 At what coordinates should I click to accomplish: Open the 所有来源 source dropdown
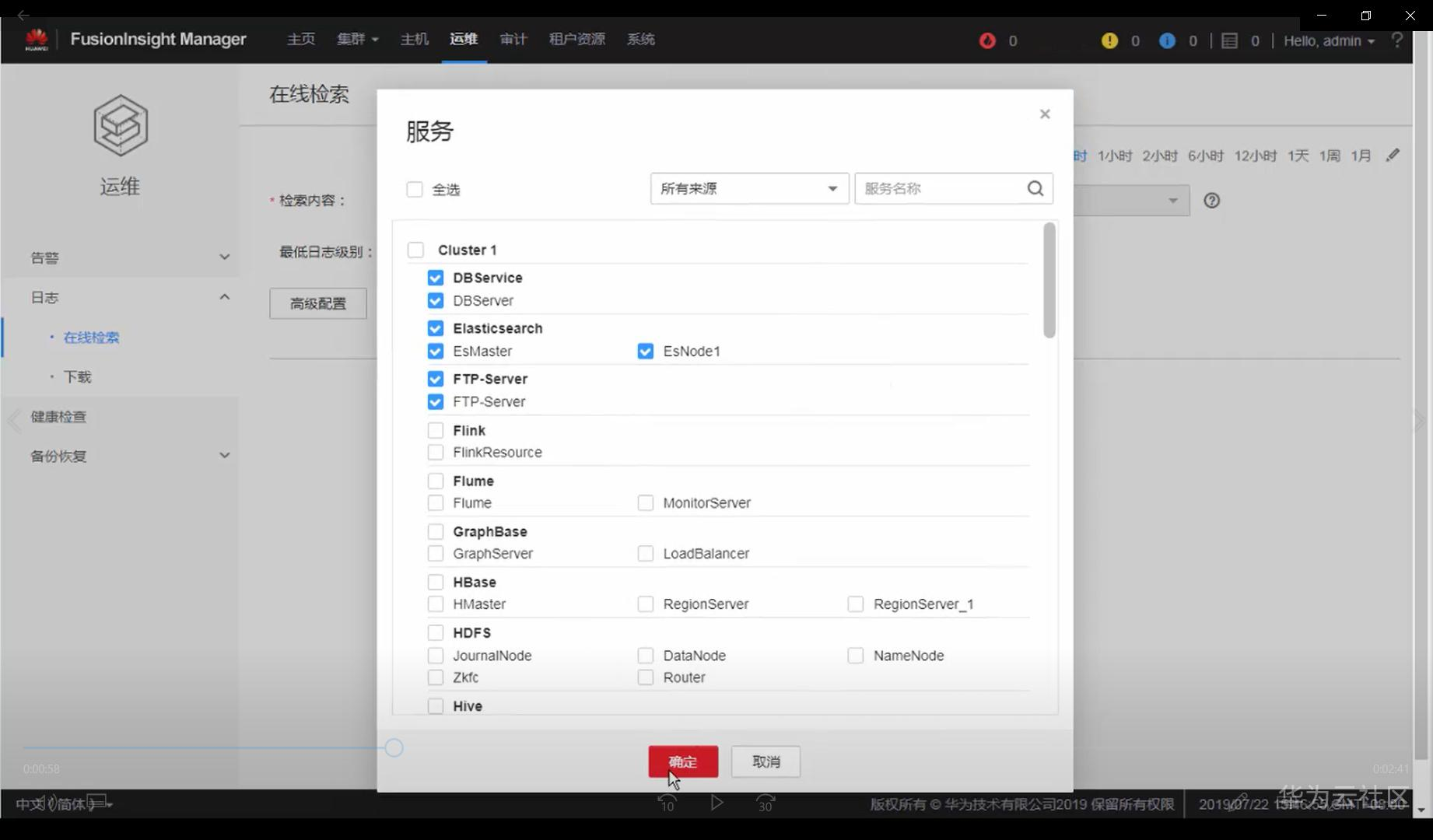[x=749, y=189]
